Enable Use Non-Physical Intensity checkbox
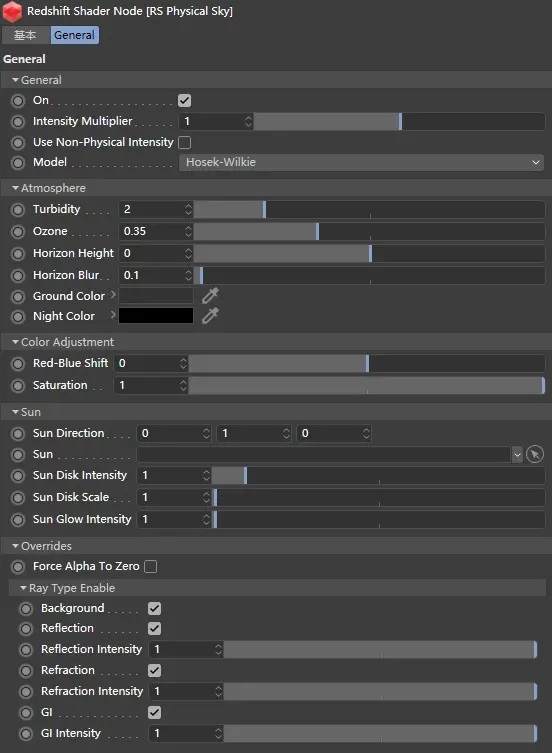This screenshot has height=753, width=552. coord(184,142)
